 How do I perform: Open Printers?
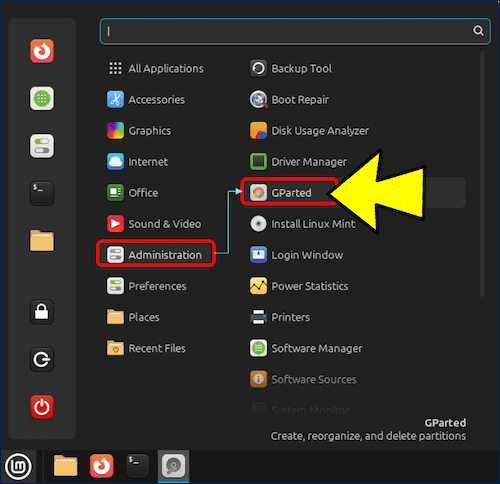coord(280,317)
